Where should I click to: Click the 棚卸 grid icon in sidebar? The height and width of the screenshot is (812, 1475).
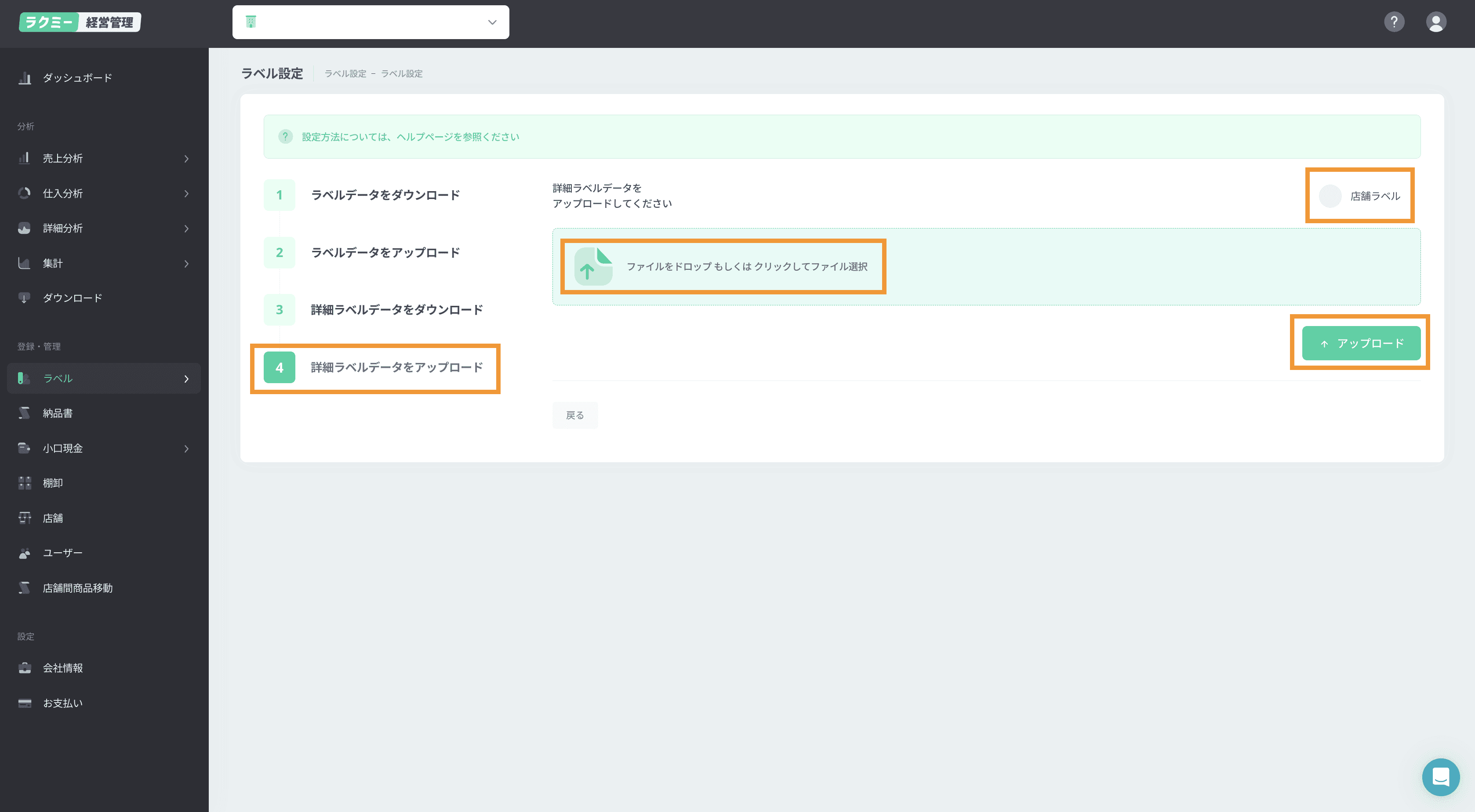tap(24, 483)
